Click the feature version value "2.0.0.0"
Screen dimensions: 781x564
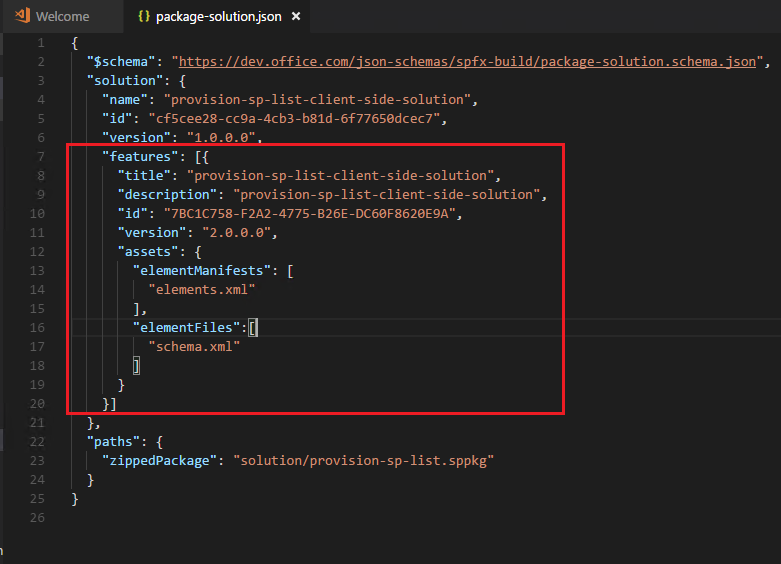237,232
